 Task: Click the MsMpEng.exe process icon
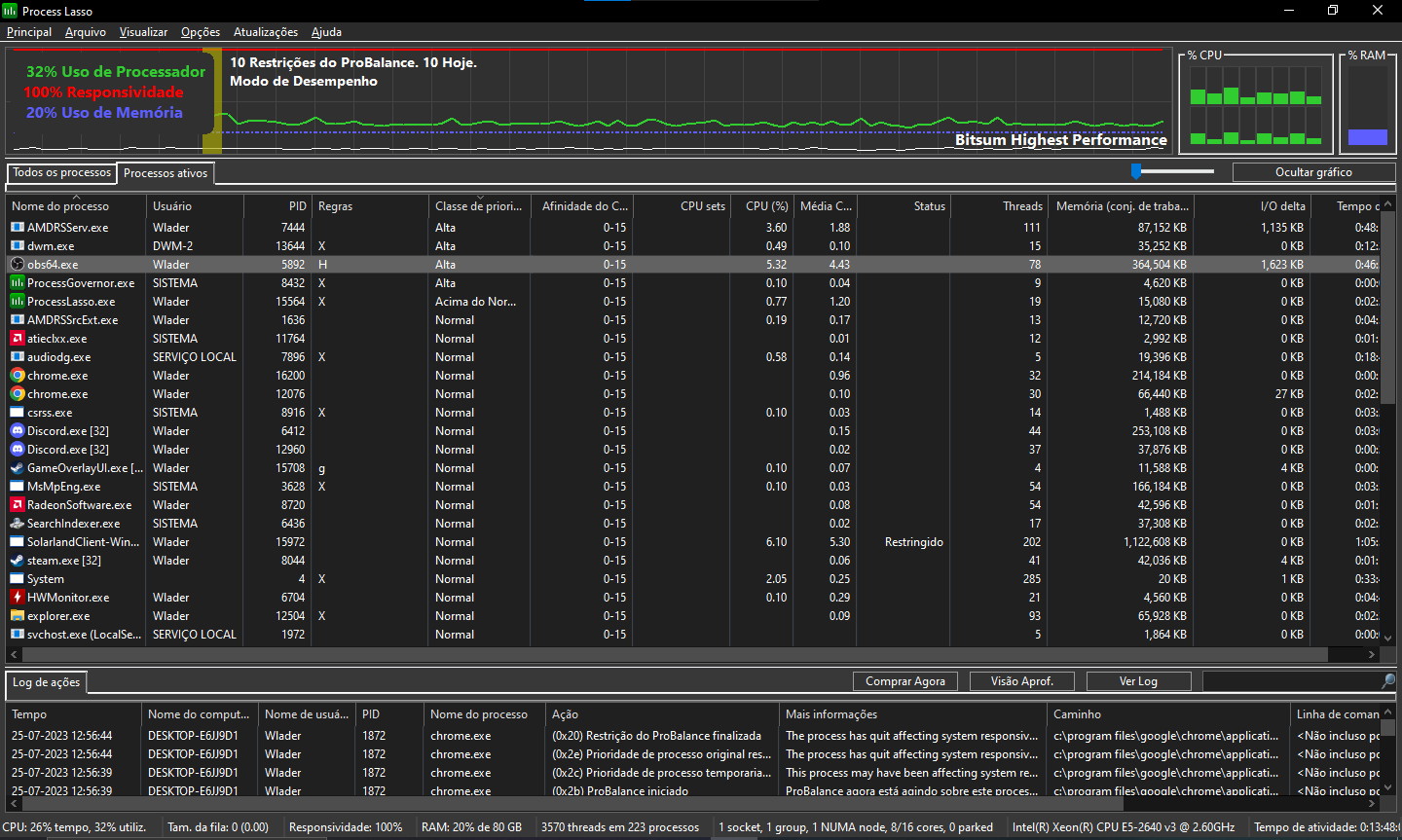click(18, 487)
